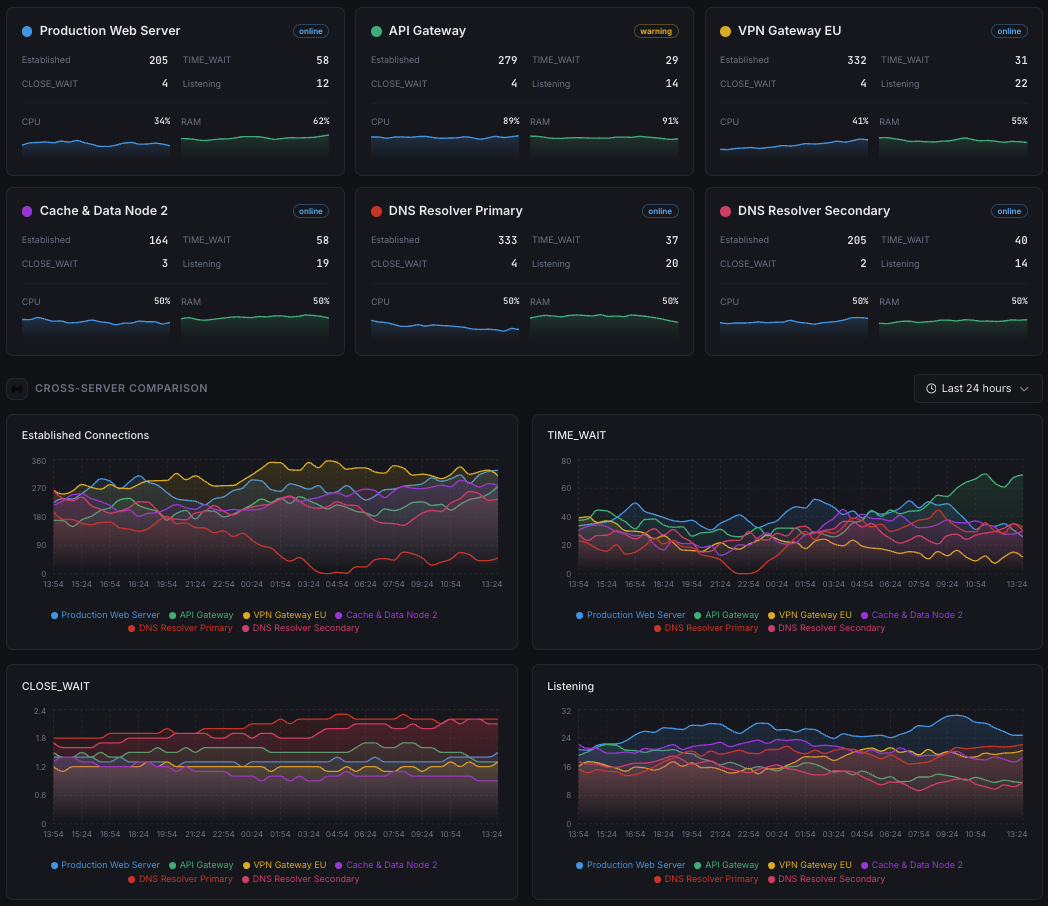Click the blue status dot on Production Web Server
The width and height of the screenshot is (1048, 906).
tap(27, 31)
